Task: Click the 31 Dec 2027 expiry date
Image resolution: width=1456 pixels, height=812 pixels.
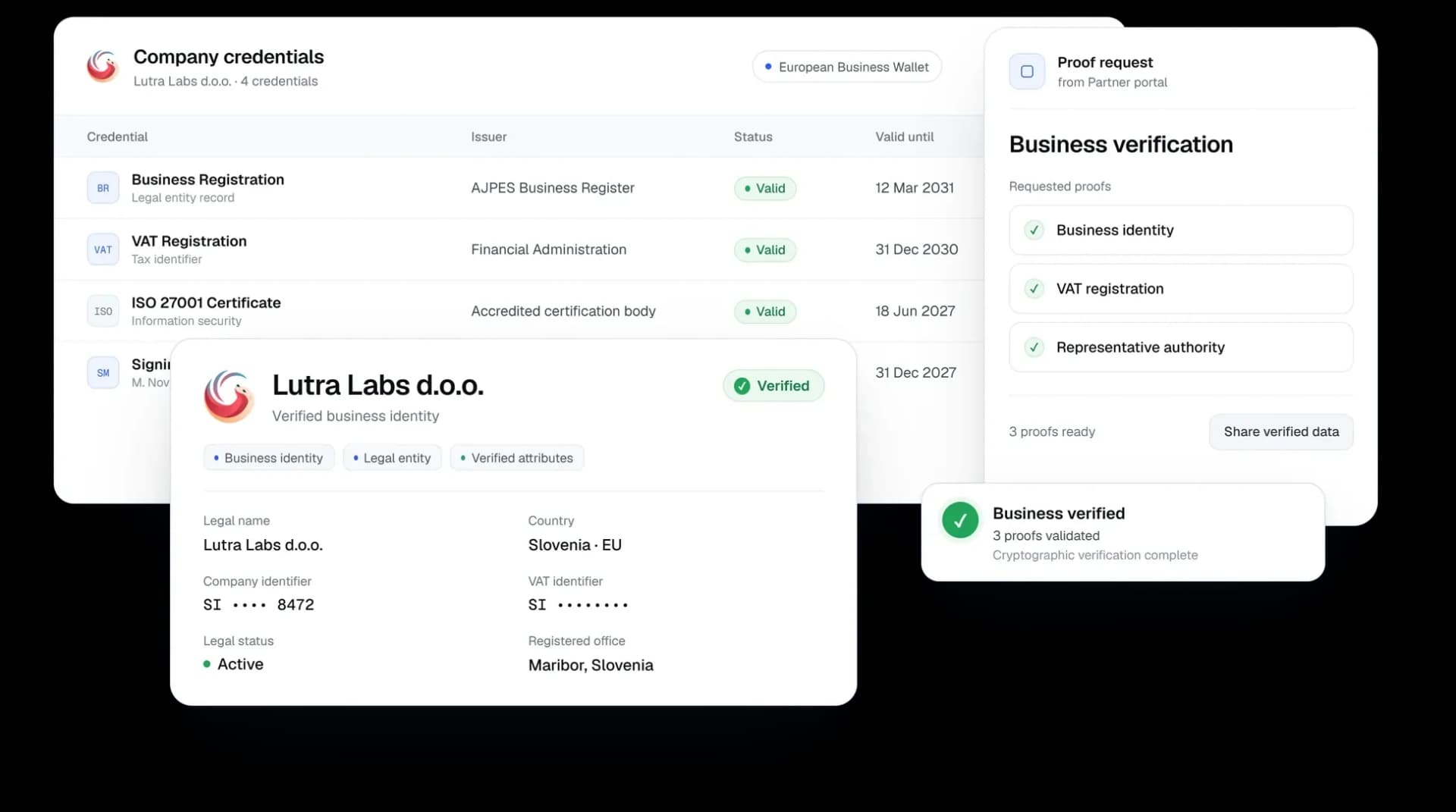Action: (x=916, y=372)
